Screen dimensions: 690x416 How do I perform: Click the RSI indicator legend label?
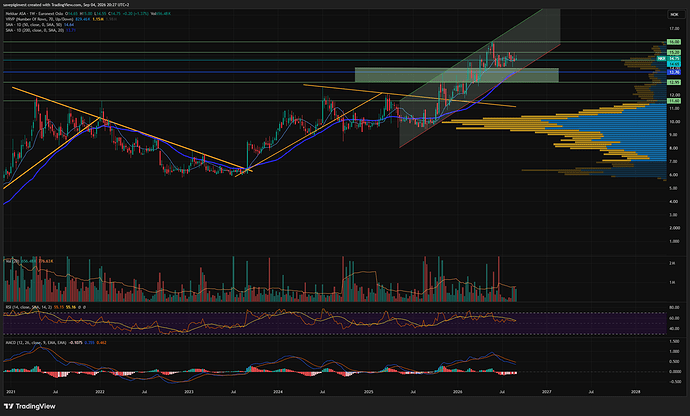(x=46, y=307)
